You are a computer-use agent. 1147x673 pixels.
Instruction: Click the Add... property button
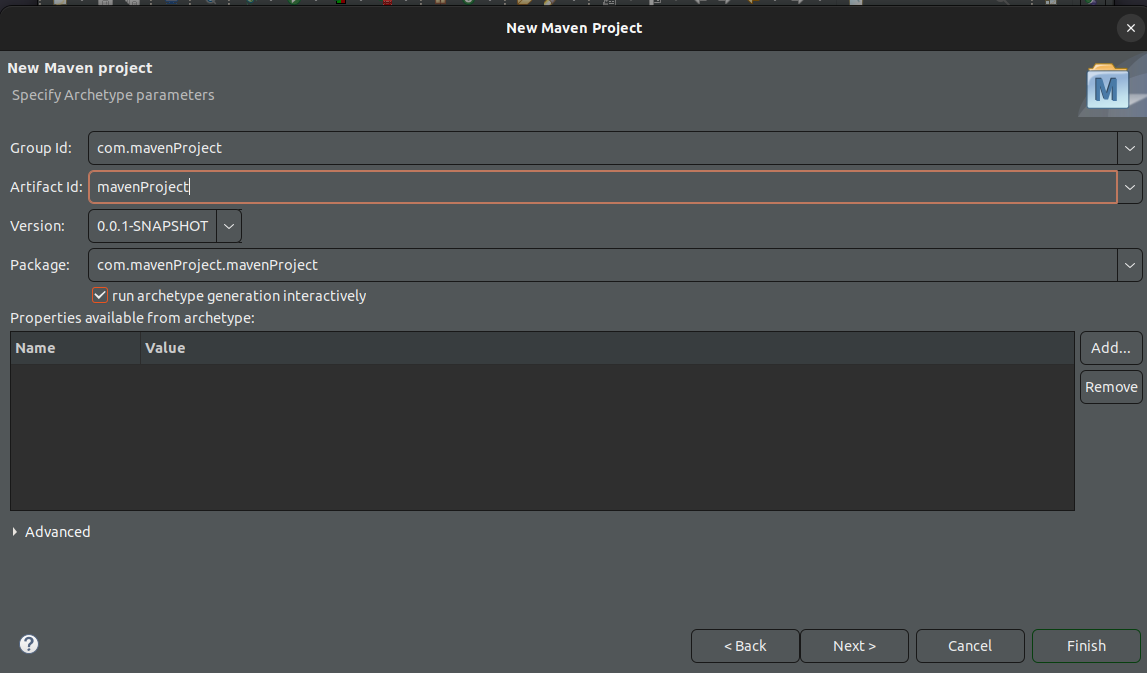click(1110, 347)
